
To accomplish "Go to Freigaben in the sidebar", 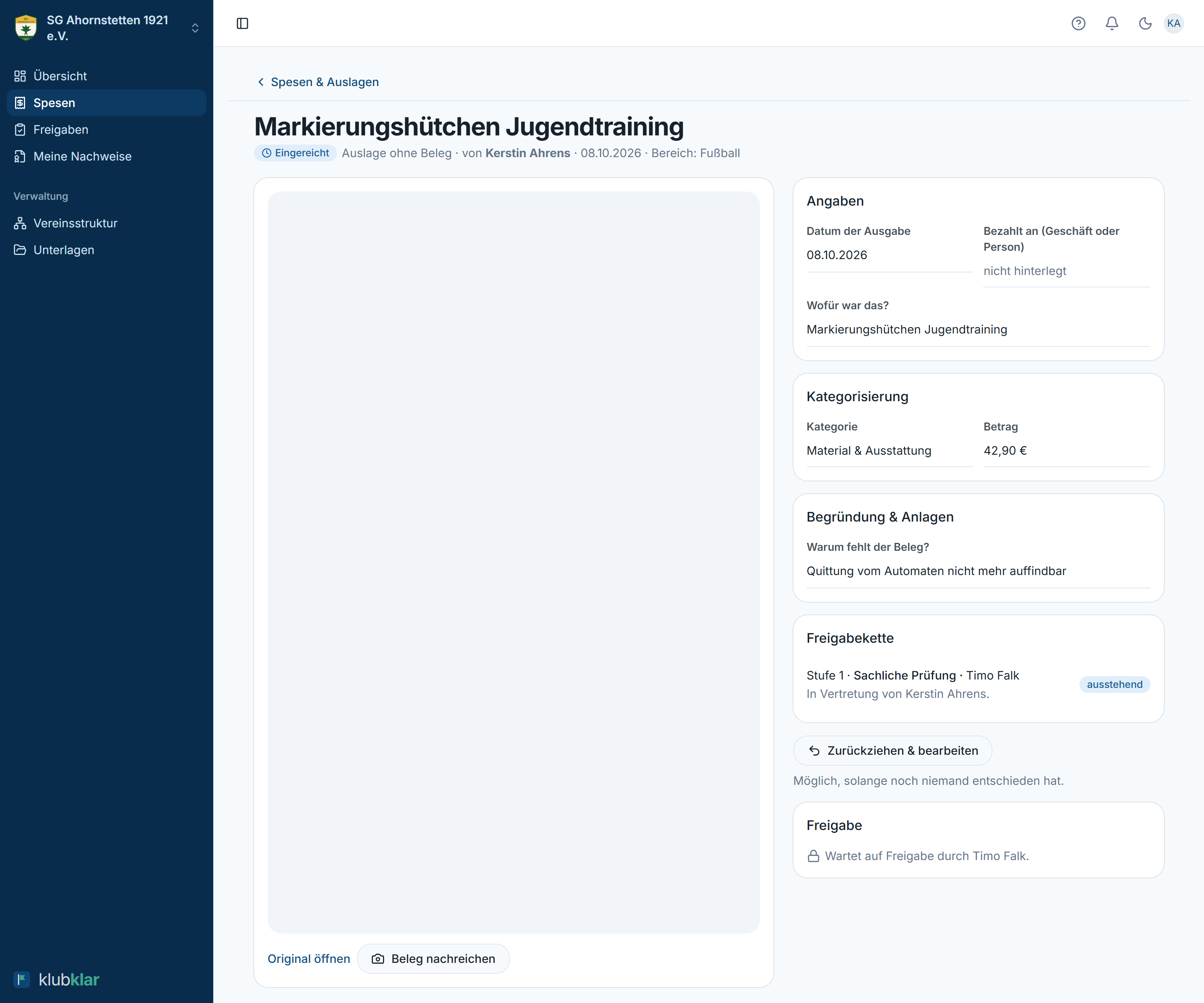I will tap(107, 130).
